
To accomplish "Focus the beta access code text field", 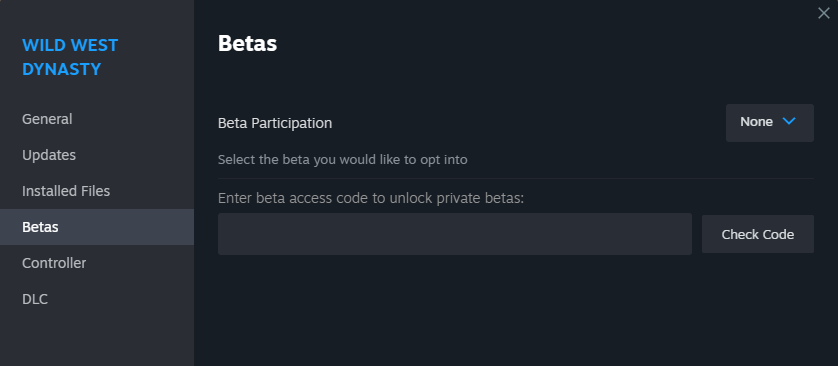I will click(455, 234).
